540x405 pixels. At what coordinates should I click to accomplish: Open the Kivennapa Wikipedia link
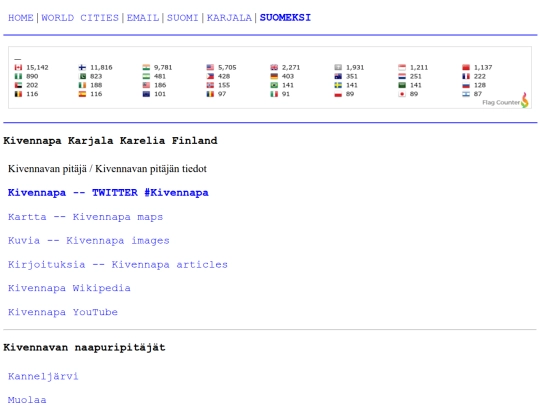(x=69, y=288)
